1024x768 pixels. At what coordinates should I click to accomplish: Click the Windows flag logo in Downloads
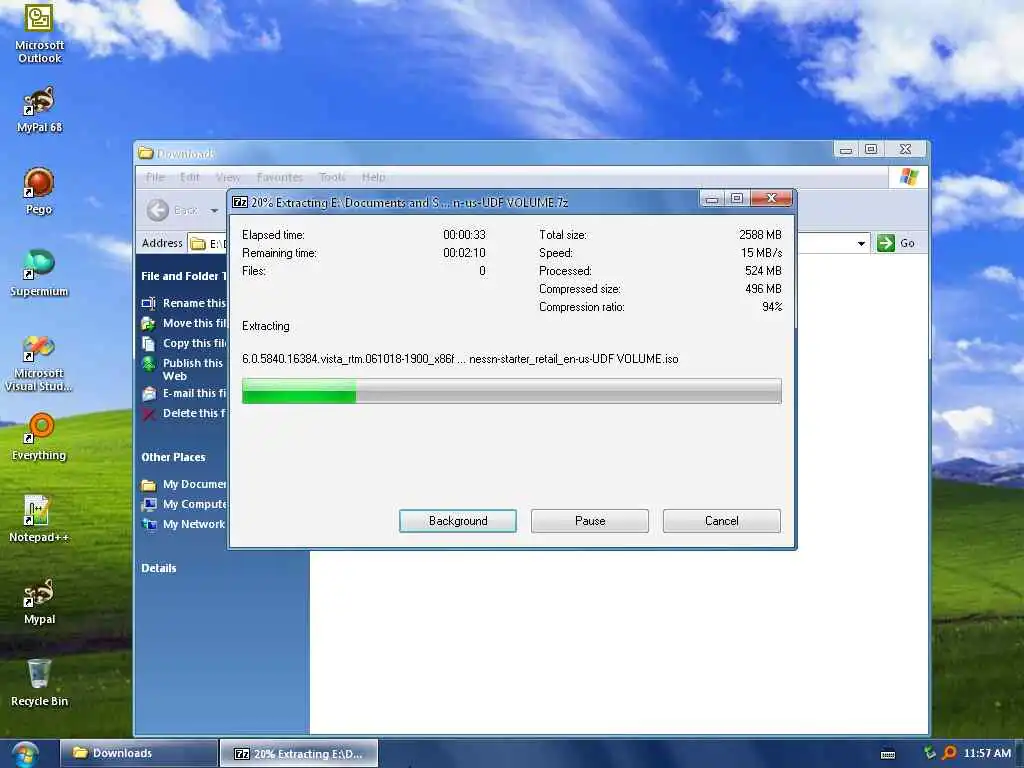[908, 176]
